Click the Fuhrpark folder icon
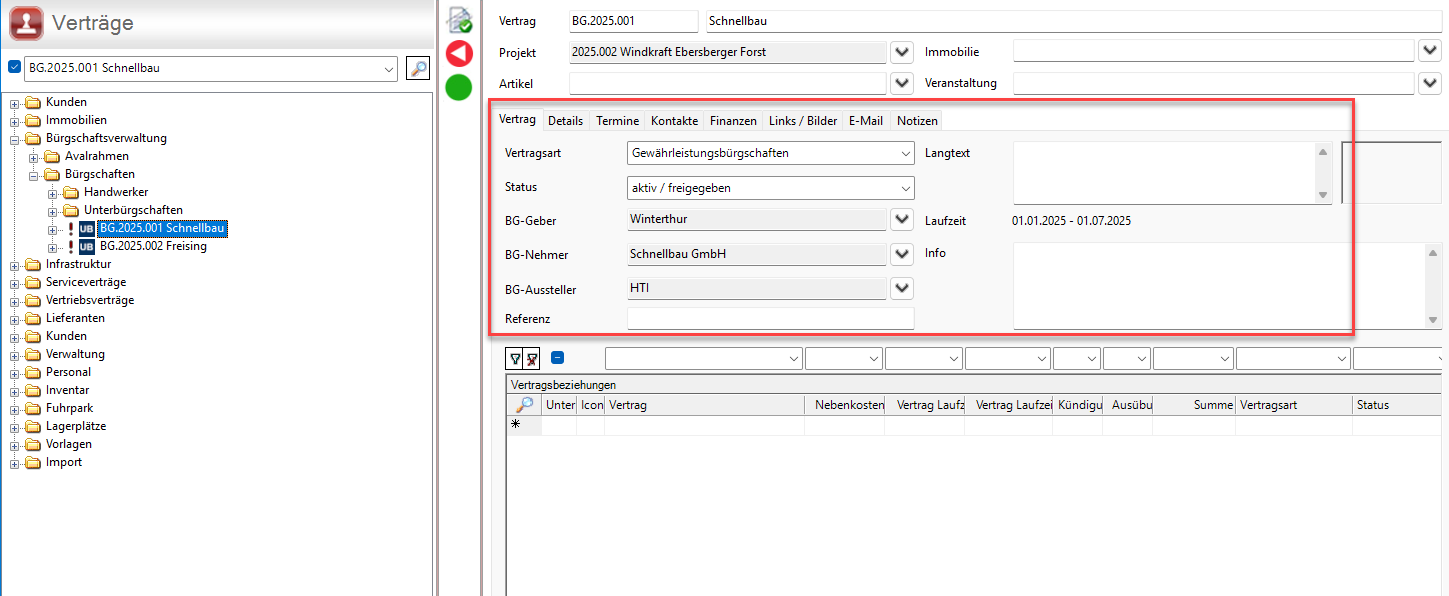This screenshot has height=596, width=1449. click(33, 409)
